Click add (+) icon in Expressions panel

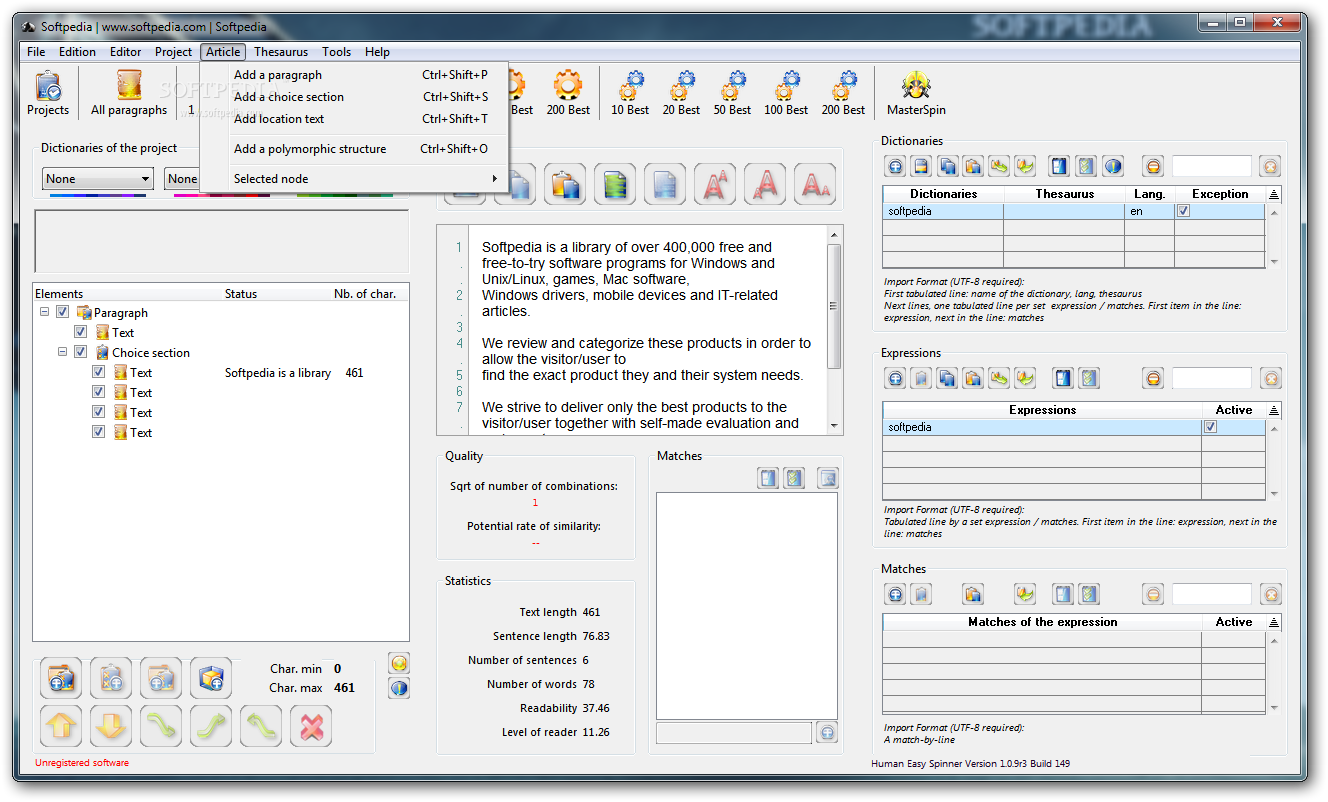click(895, 378)
